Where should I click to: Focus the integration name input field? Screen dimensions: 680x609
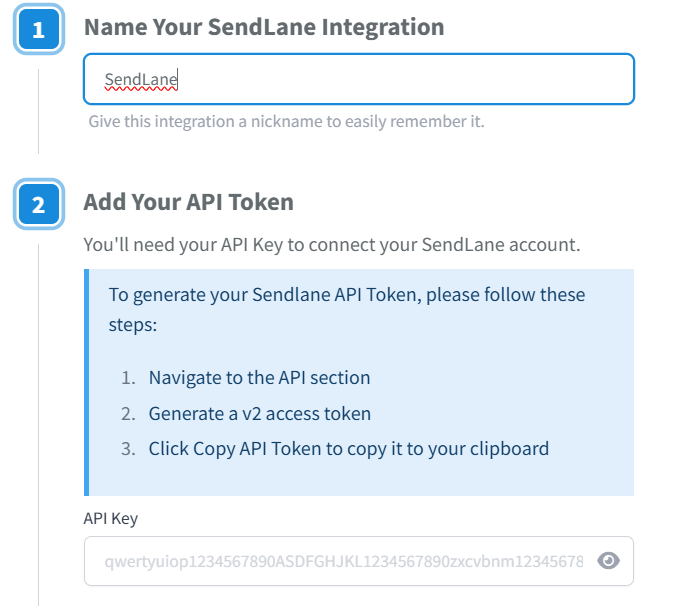click(x=400, y=79)
